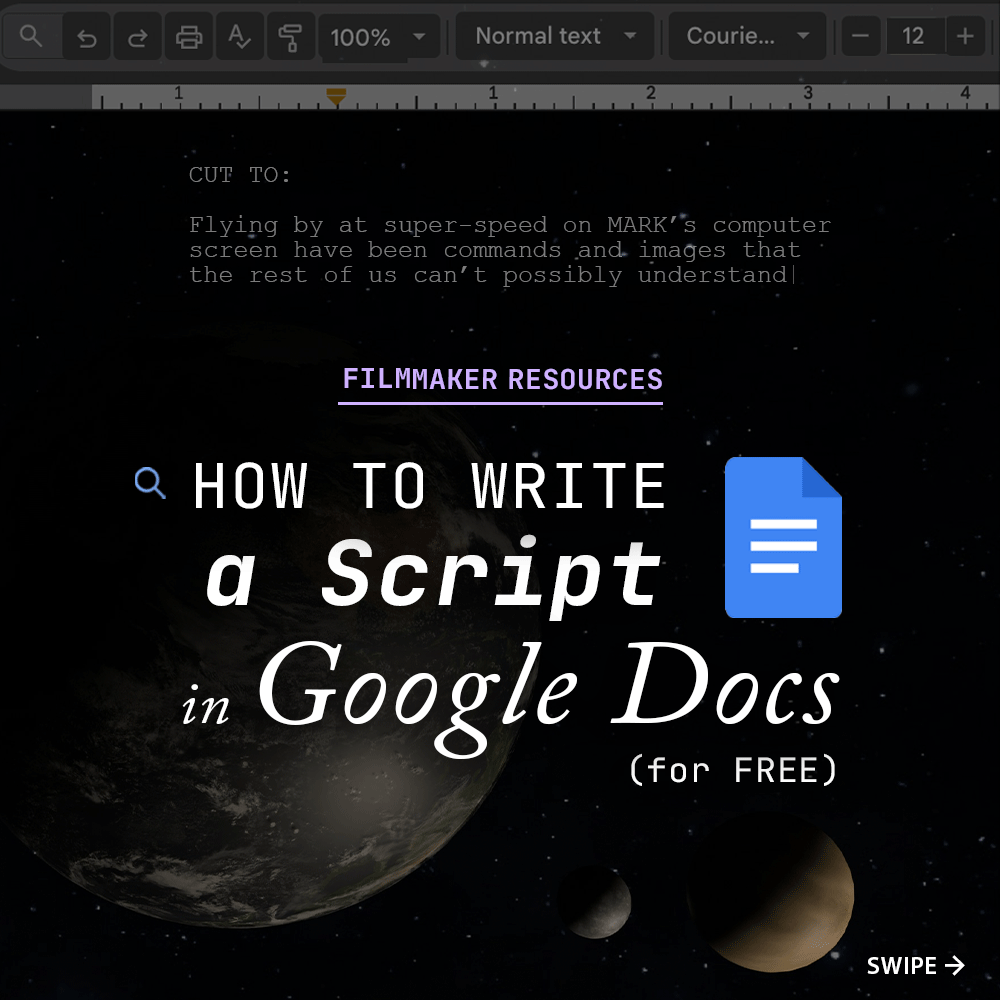The width and height of the screenshot is (1000, 1000).
Task: Click the font size field showing 12
Action: 913,36
